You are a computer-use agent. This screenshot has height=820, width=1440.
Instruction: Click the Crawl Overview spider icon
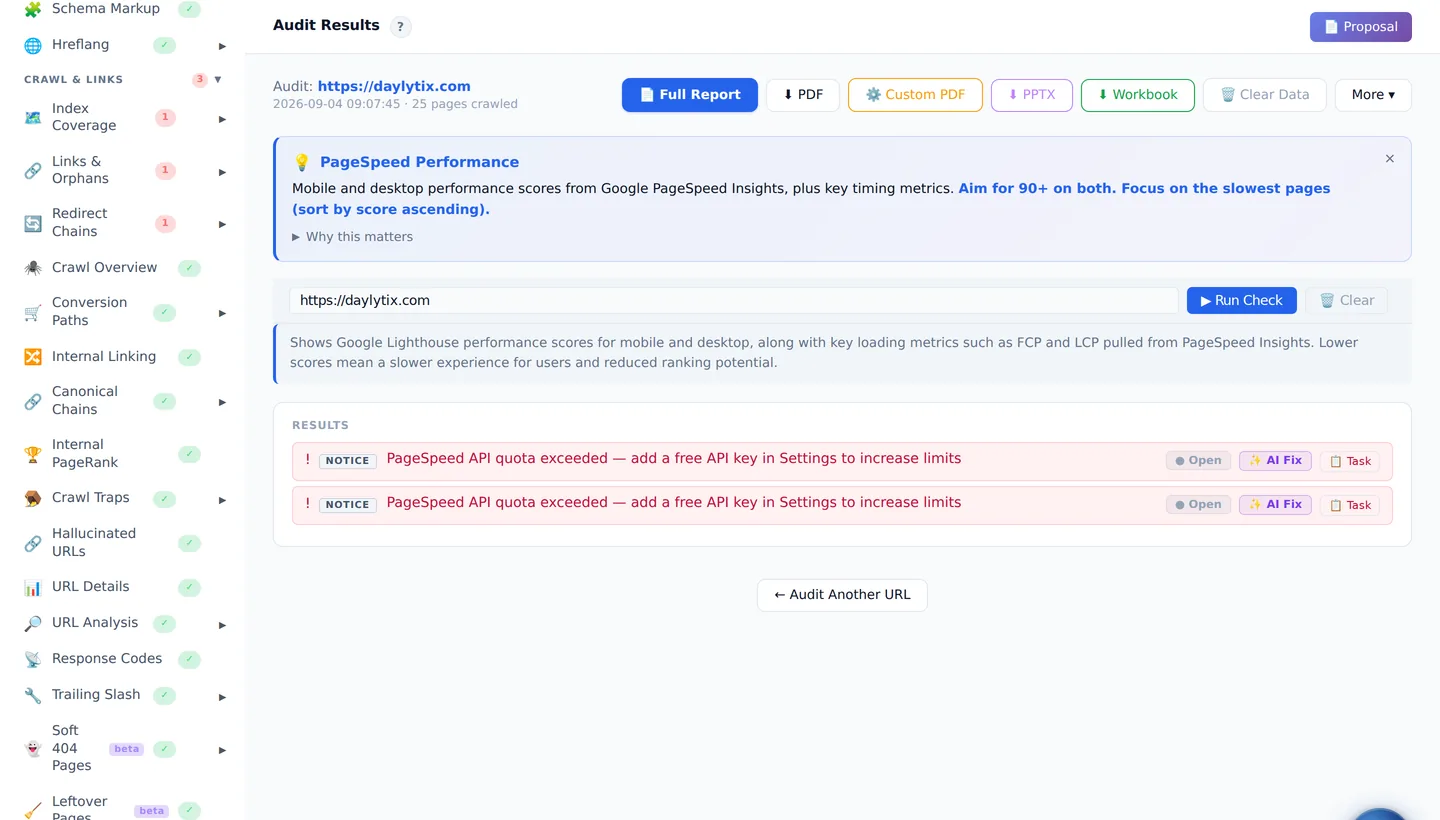click(33, 268)
